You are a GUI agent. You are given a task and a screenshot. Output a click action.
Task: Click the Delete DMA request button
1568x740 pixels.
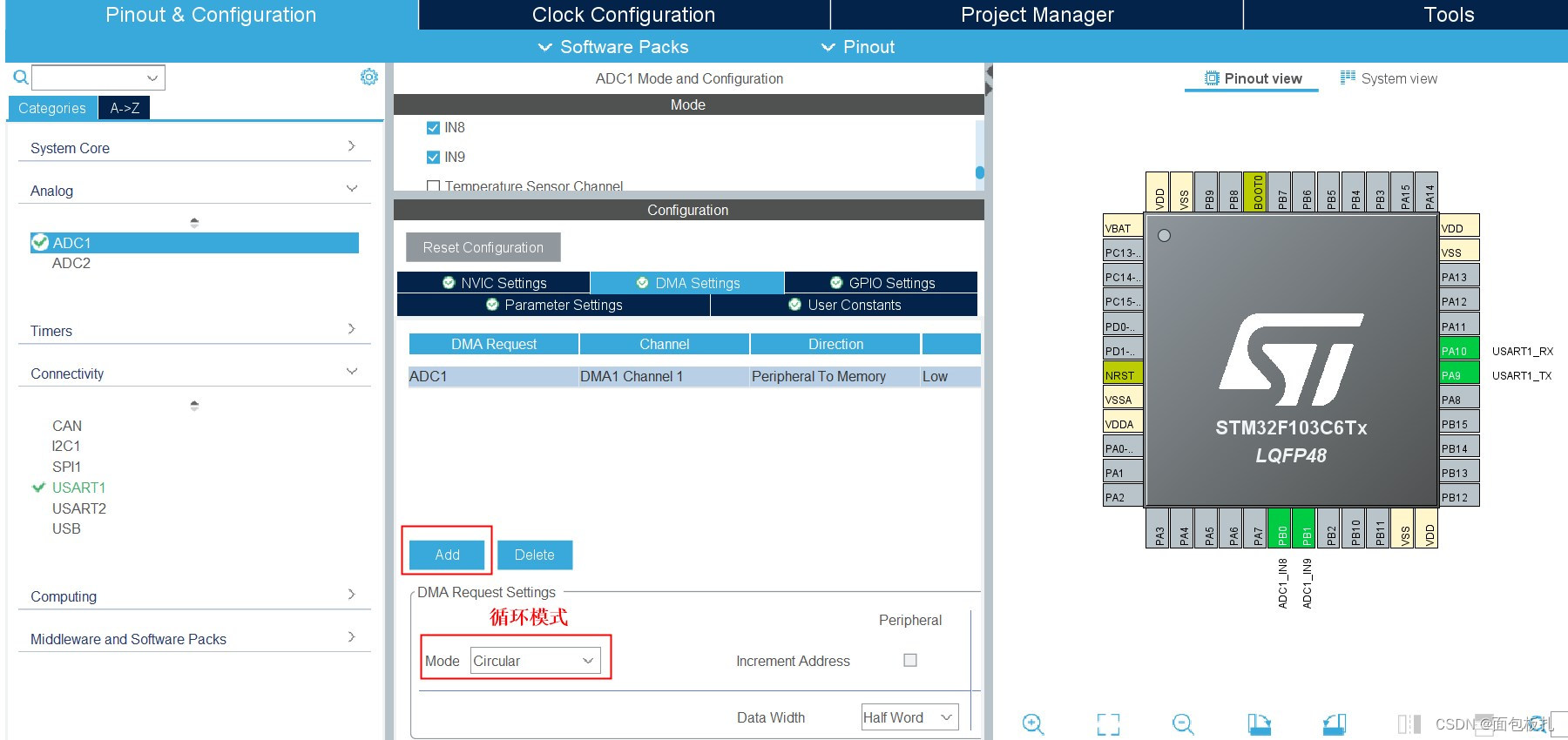pyautogui.click(x=535, y=555)
